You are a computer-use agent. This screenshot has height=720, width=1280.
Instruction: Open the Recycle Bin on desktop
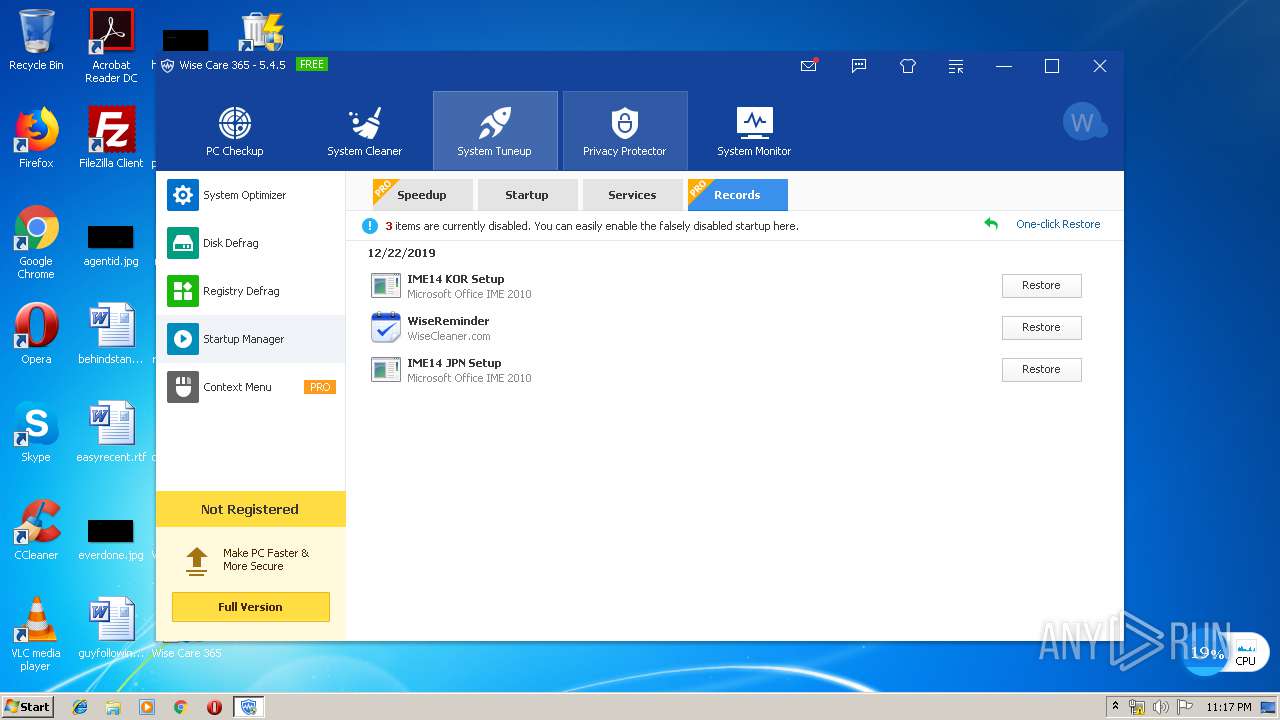pos(36,40)
